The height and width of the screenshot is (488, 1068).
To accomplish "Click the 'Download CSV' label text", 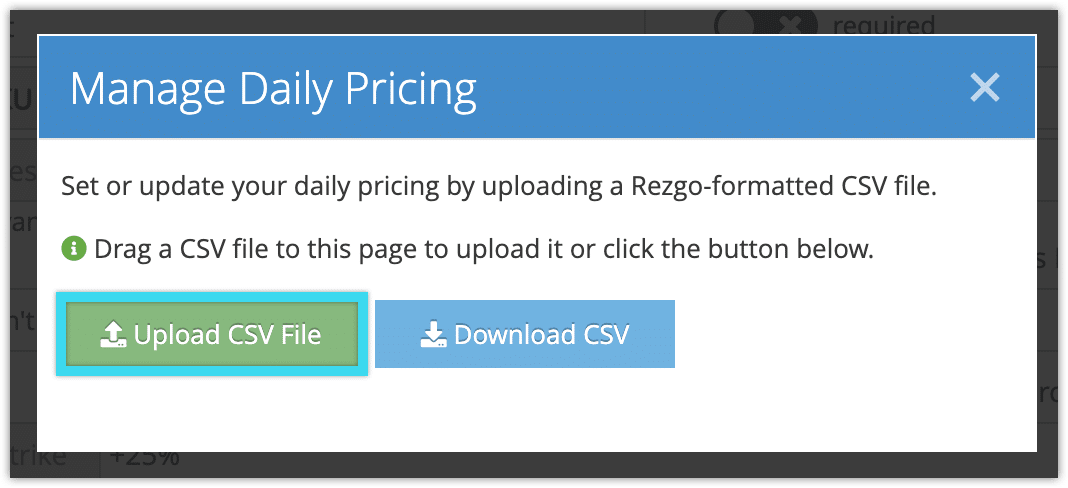I will pos(541,335).
